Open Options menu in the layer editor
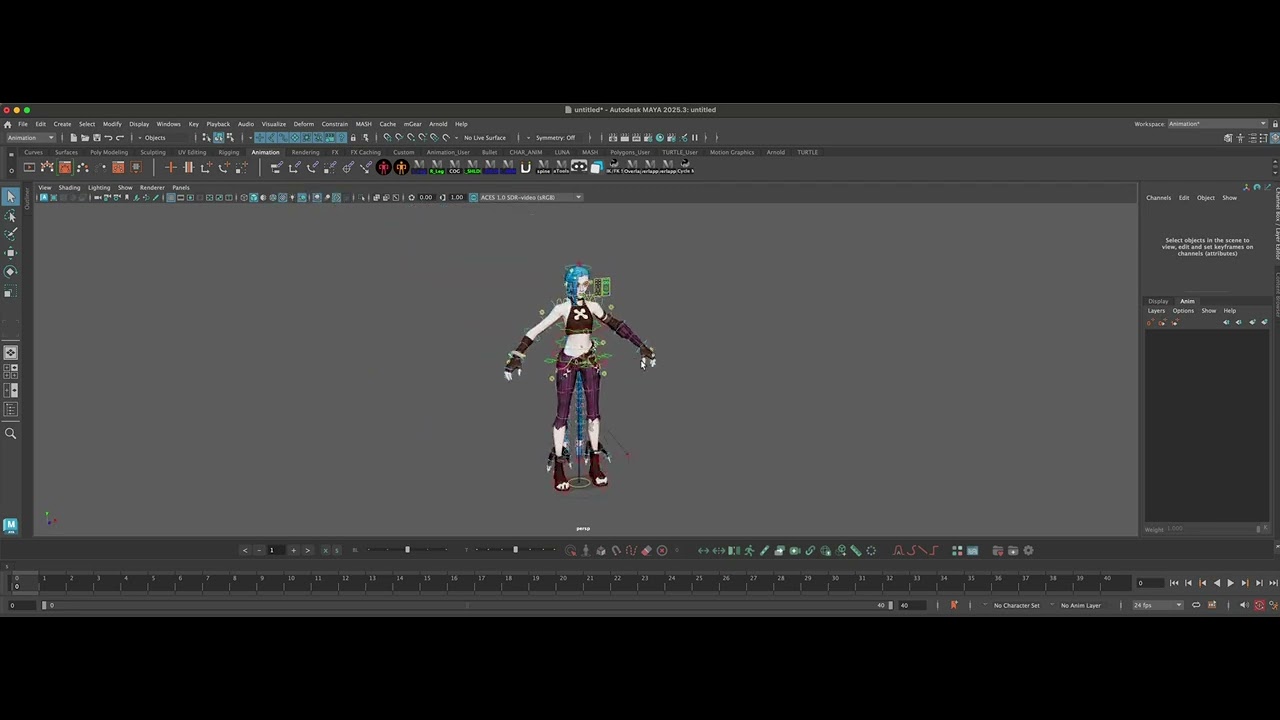1280x720 pixels. (x=1183, y=311)
